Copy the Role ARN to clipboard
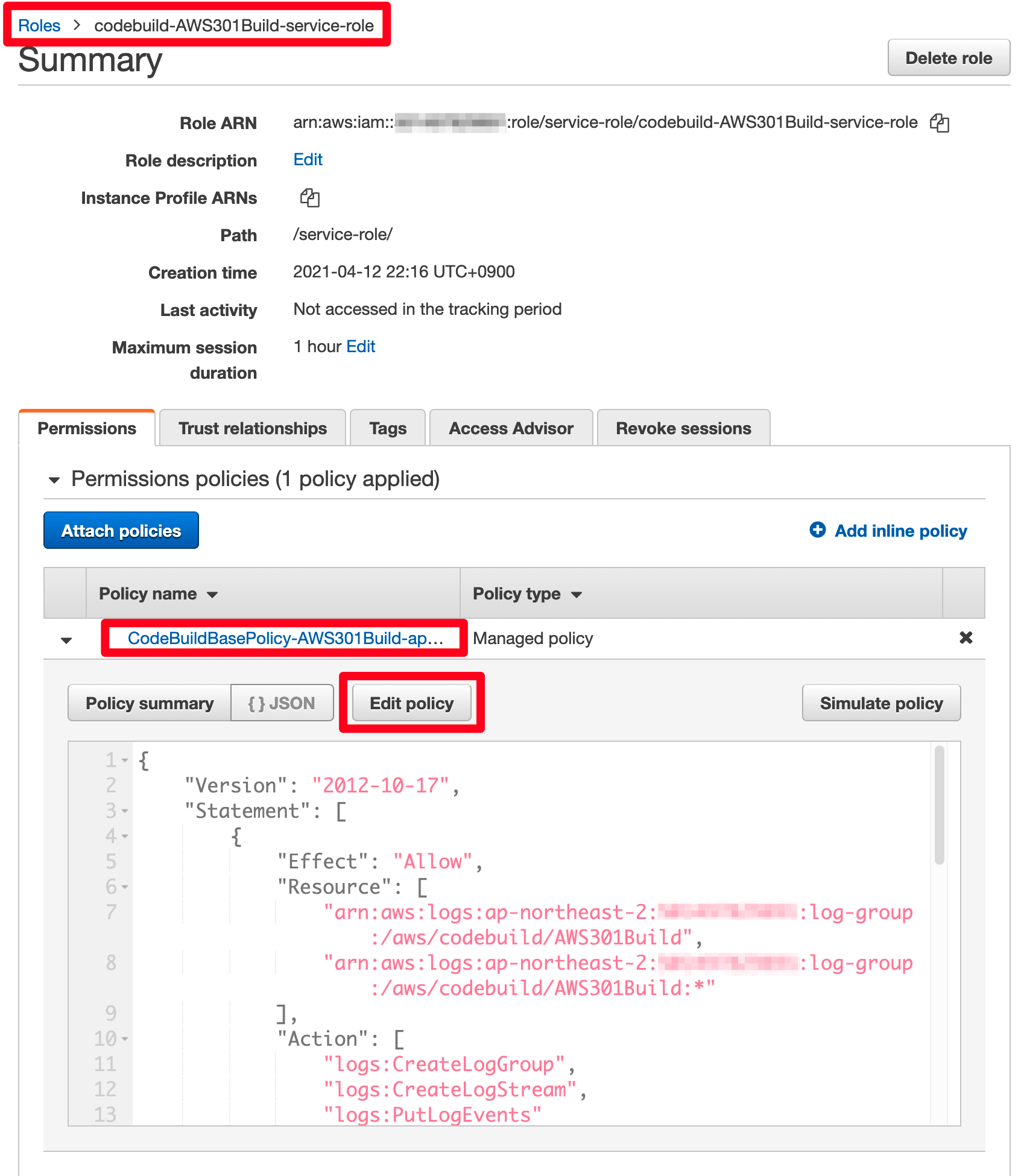This screenshot has width=1024, height=1176. (939, 123)
